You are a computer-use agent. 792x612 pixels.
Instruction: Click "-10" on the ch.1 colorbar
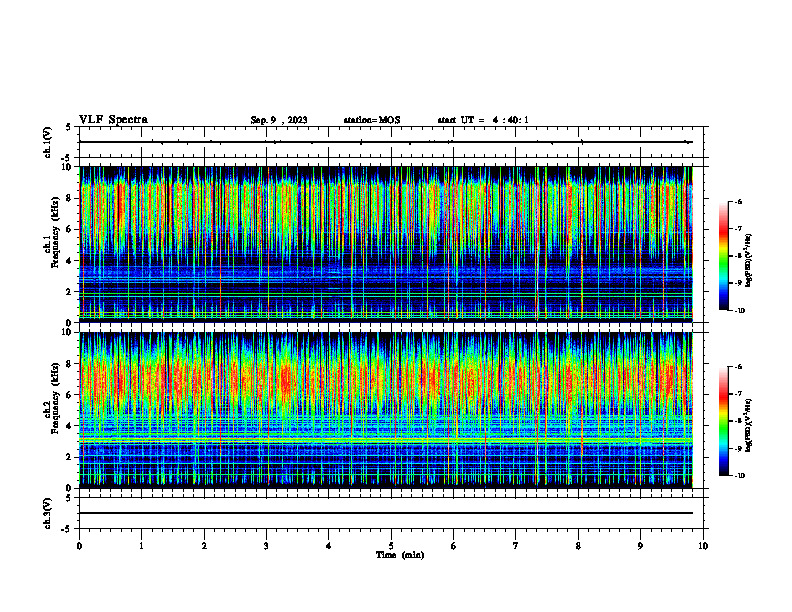pos(740,311)
